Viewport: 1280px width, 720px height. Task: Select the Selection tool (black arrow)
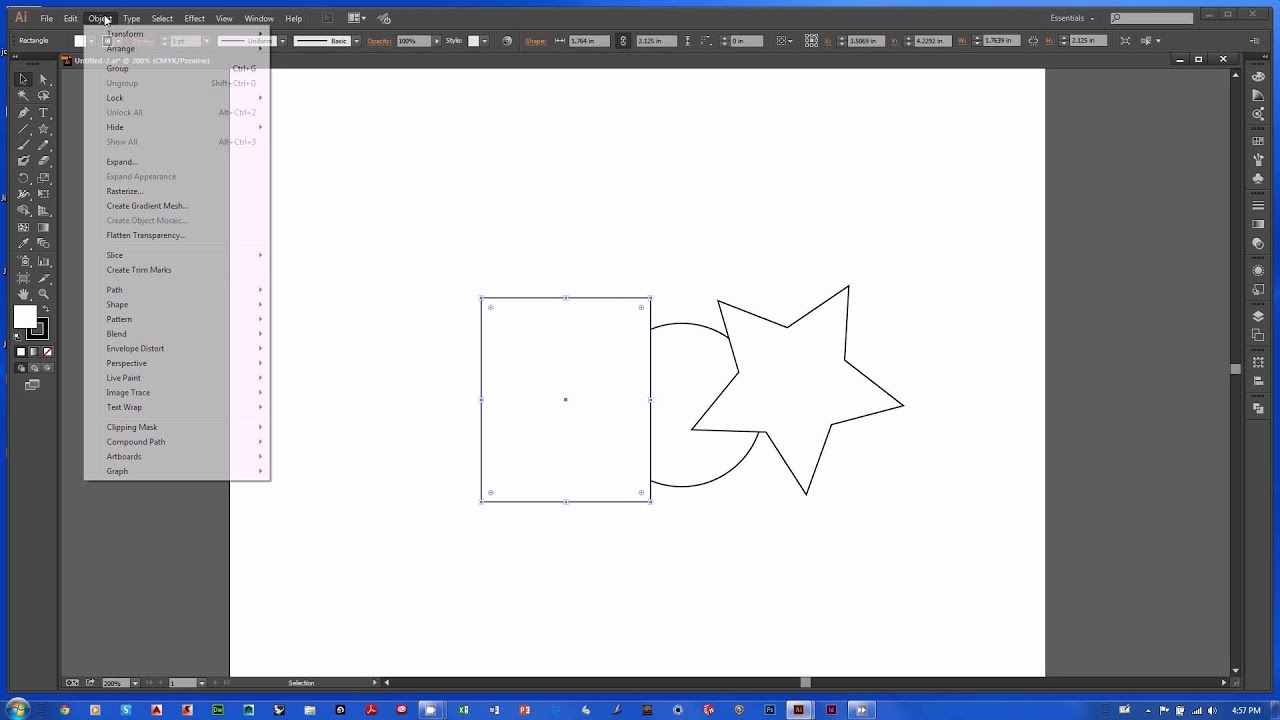point(24,79)
